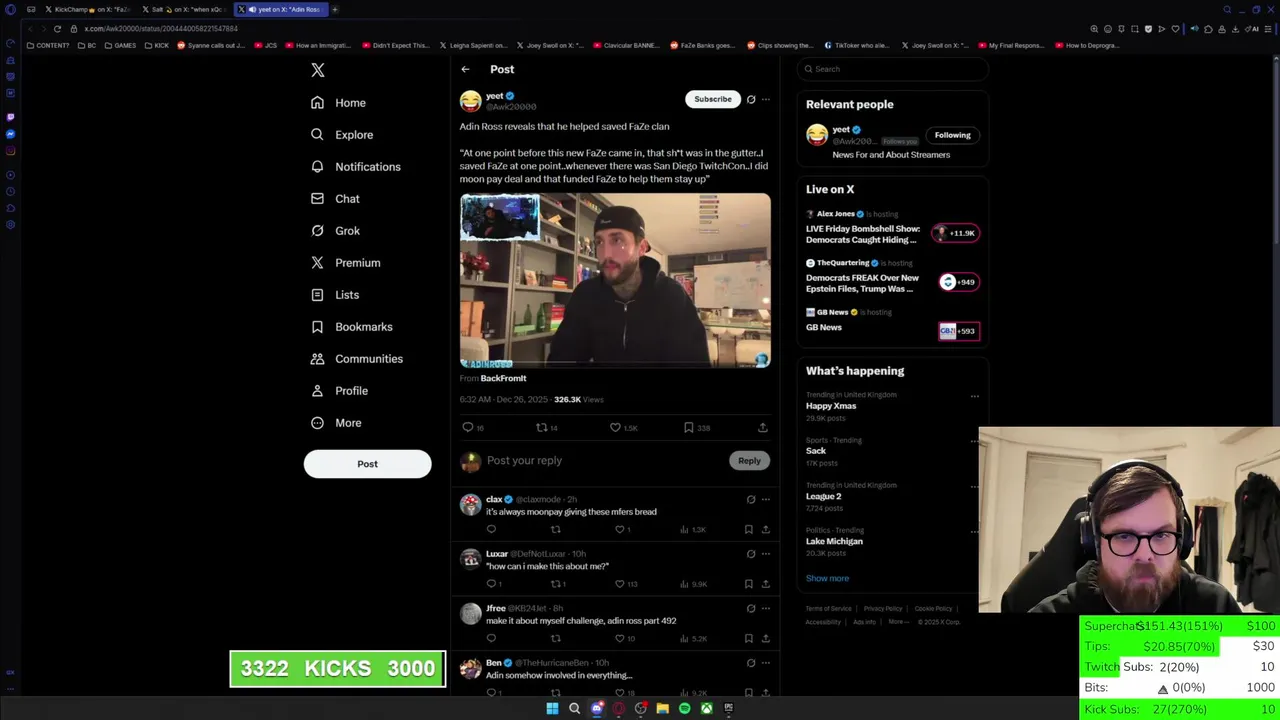Open clax's profile avatar
The height and width of the screenshot is (720, 1280).
click(470, 505)
